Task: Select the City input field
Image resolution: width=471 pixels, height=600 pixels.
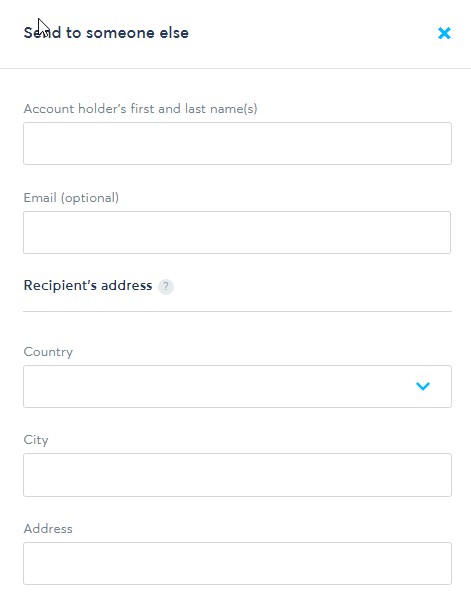Action: click(237, 475)
